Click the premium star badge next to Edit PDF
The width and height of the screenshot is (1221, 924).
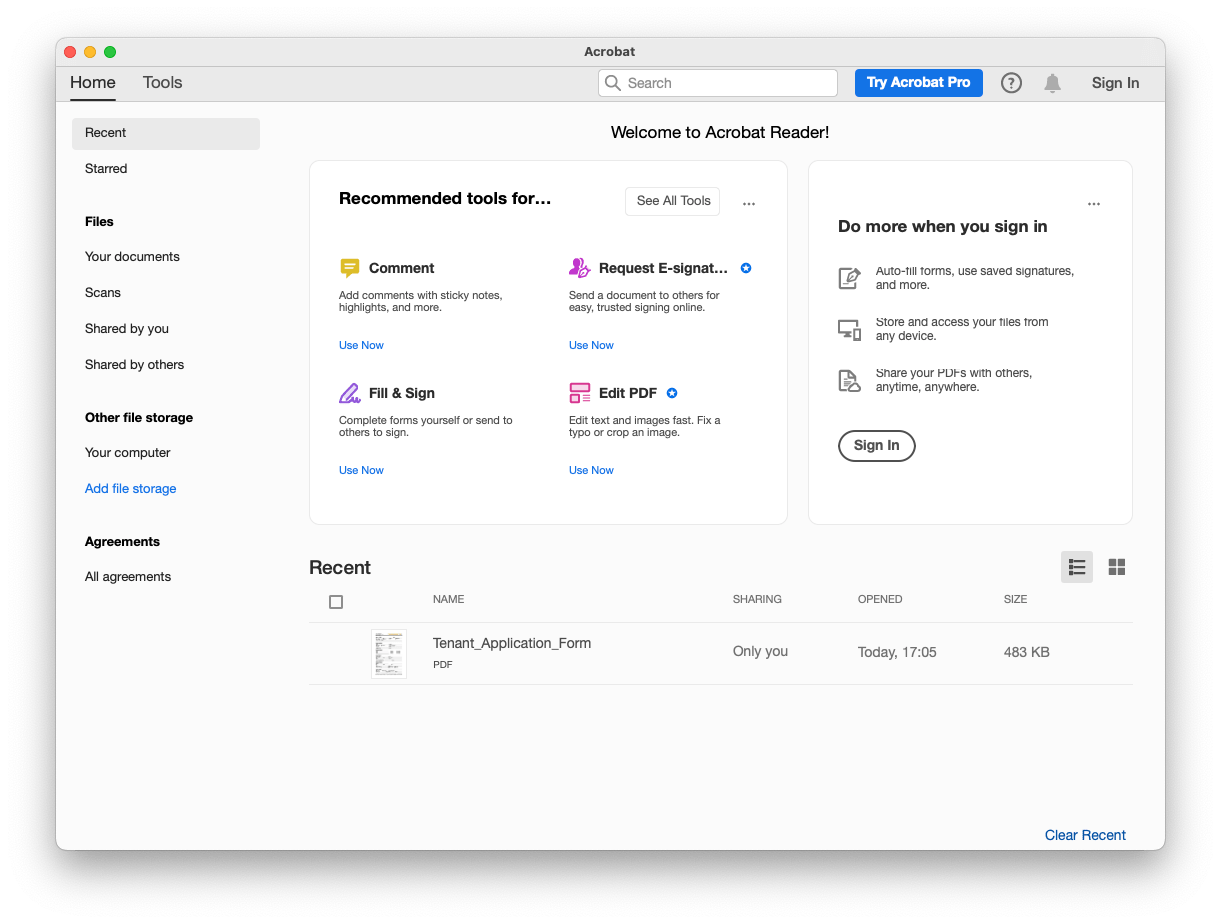pos(672,393)
